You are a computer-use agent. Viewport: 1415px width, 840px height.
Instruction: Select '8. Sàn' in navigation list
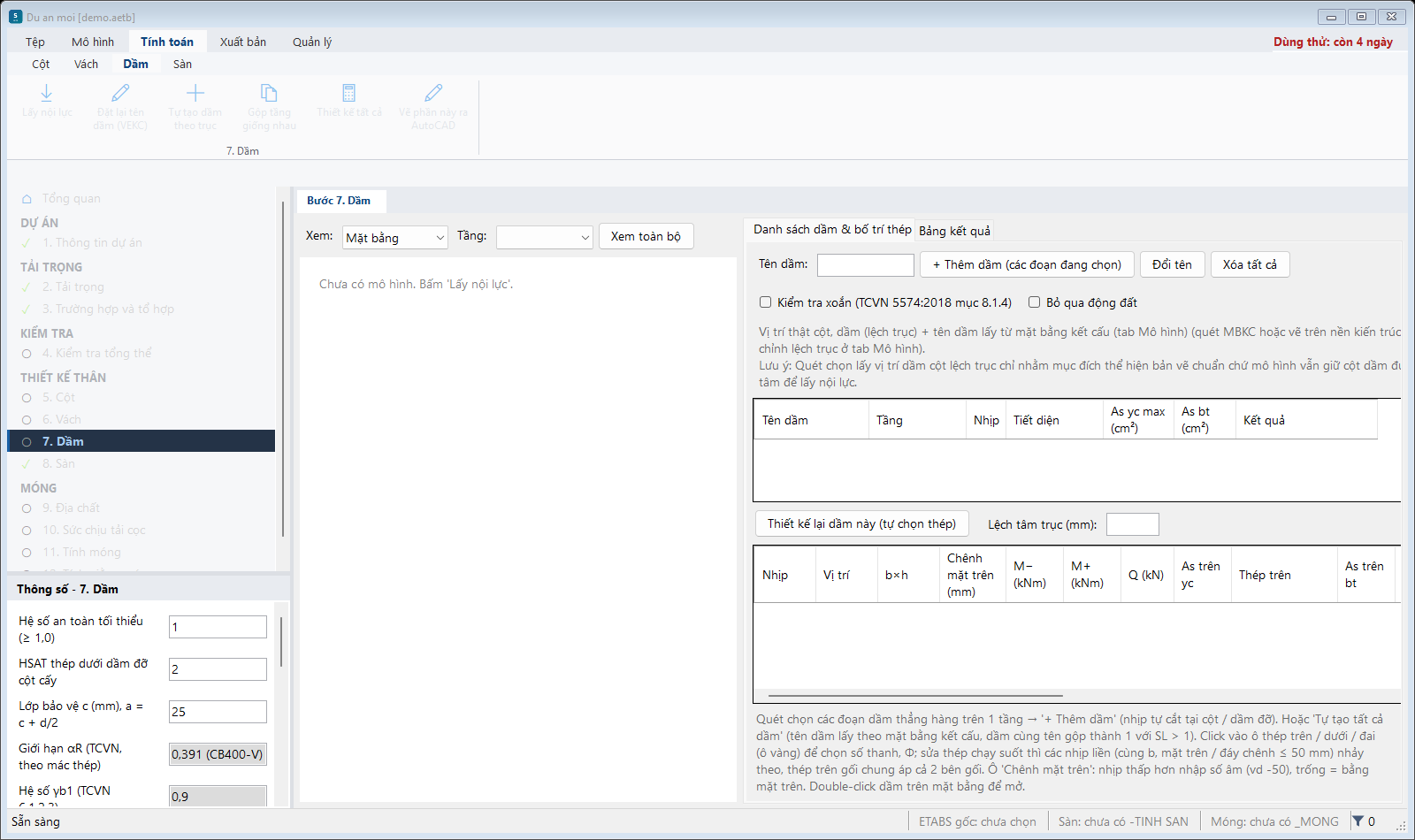tap(141, 463)
